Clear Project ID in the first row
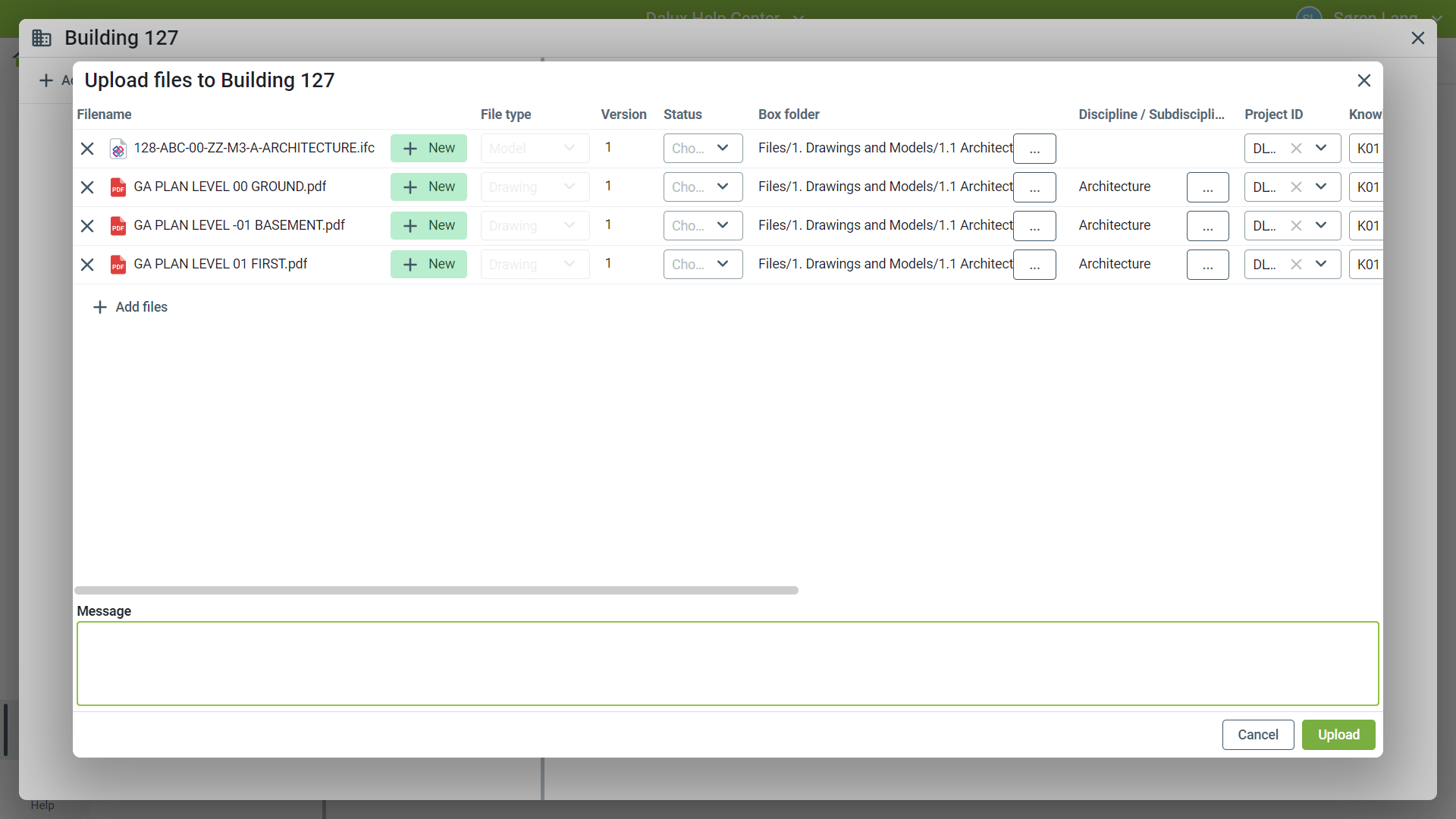The image size is (1456, 819). [x=1296, y=149]
